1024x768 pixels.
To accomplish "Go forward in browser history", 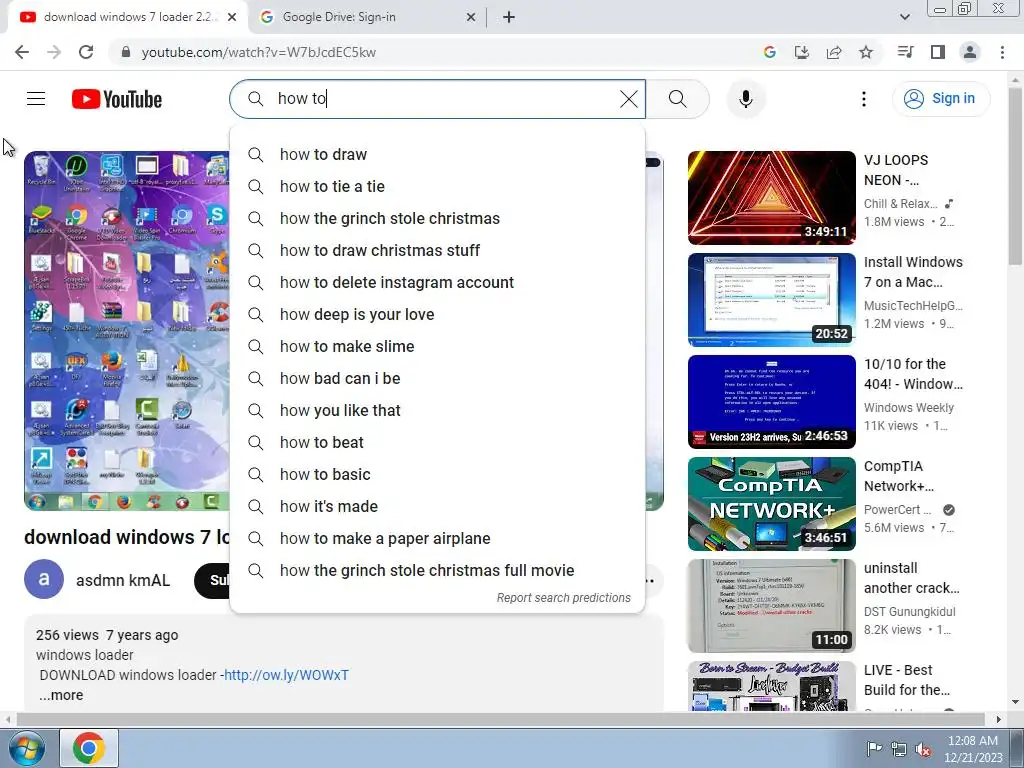I will tap(54, 52).
